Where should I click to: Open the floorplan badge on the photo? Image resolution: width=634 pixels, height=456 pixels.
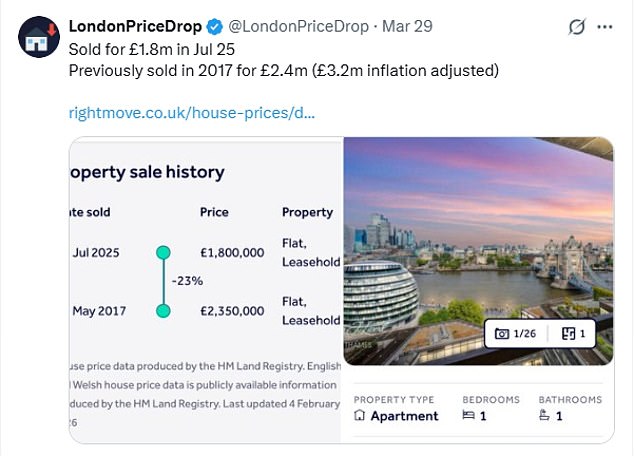pos(573,333)
